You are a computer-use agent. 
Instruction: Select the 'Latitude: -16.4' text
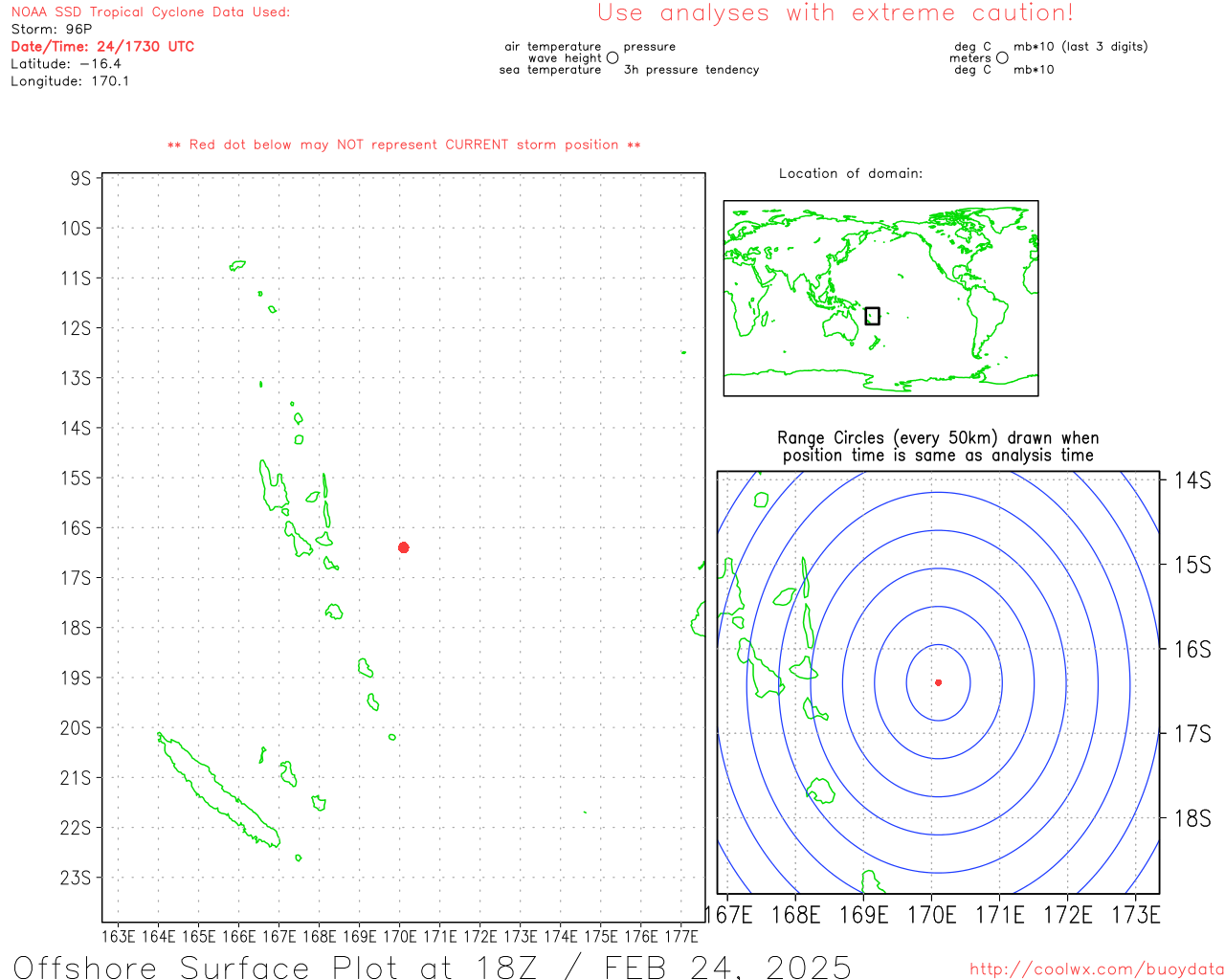point(66,64)
